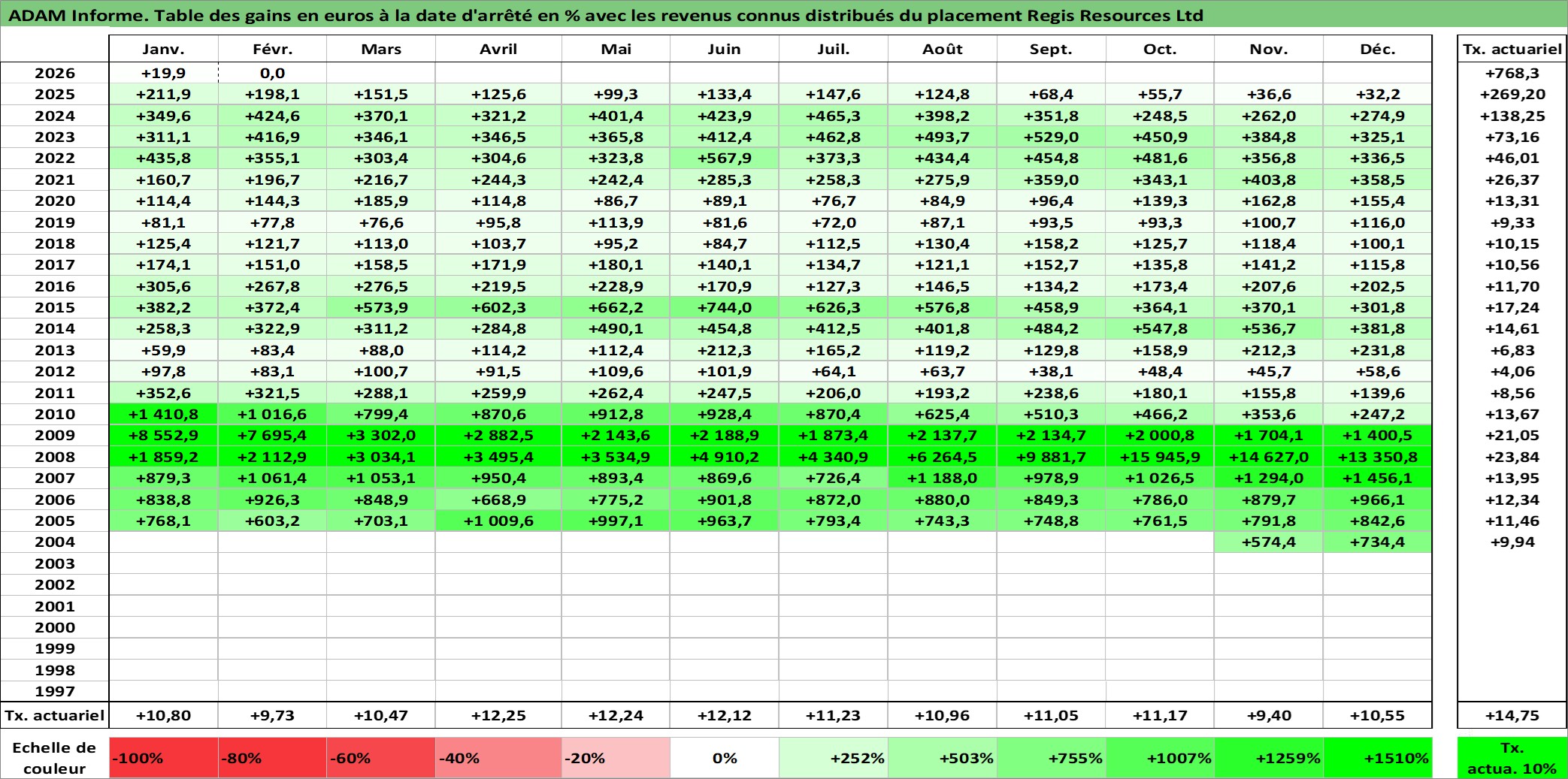Click the cell showing +38,1
The height and width of the screenshot is (779, 1568).
(1051, 371)
